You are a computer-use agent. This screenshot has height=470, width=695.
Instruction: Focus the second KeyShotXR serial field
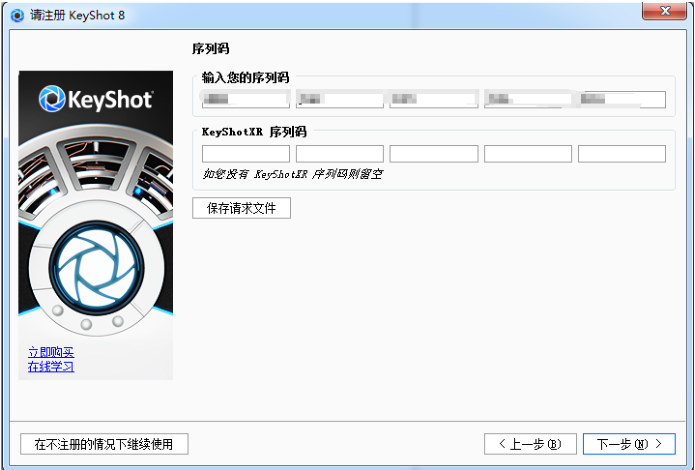click(340, 154)
